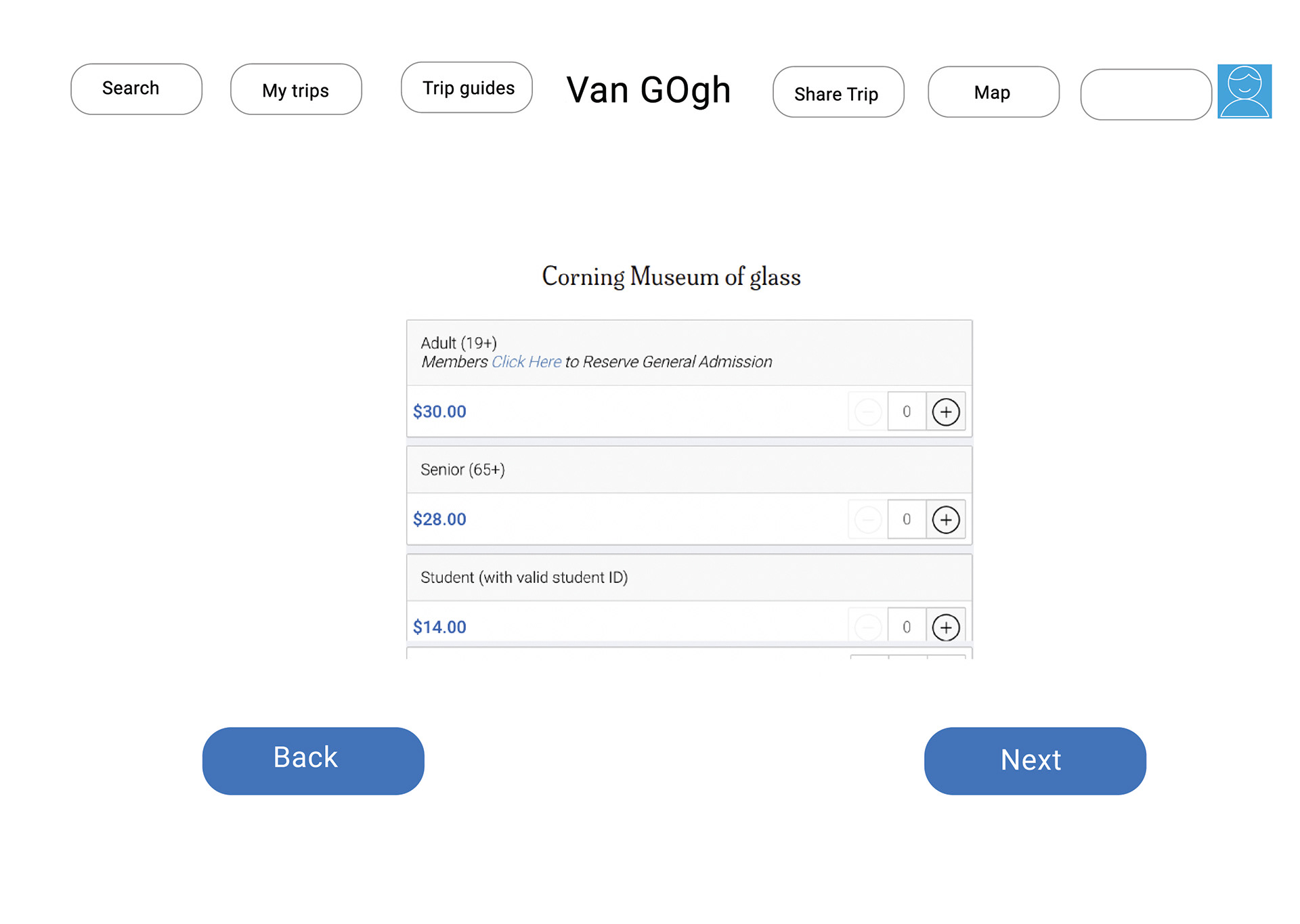Open the Search page
1300x924 pixels.
click(x=136, y=89)
